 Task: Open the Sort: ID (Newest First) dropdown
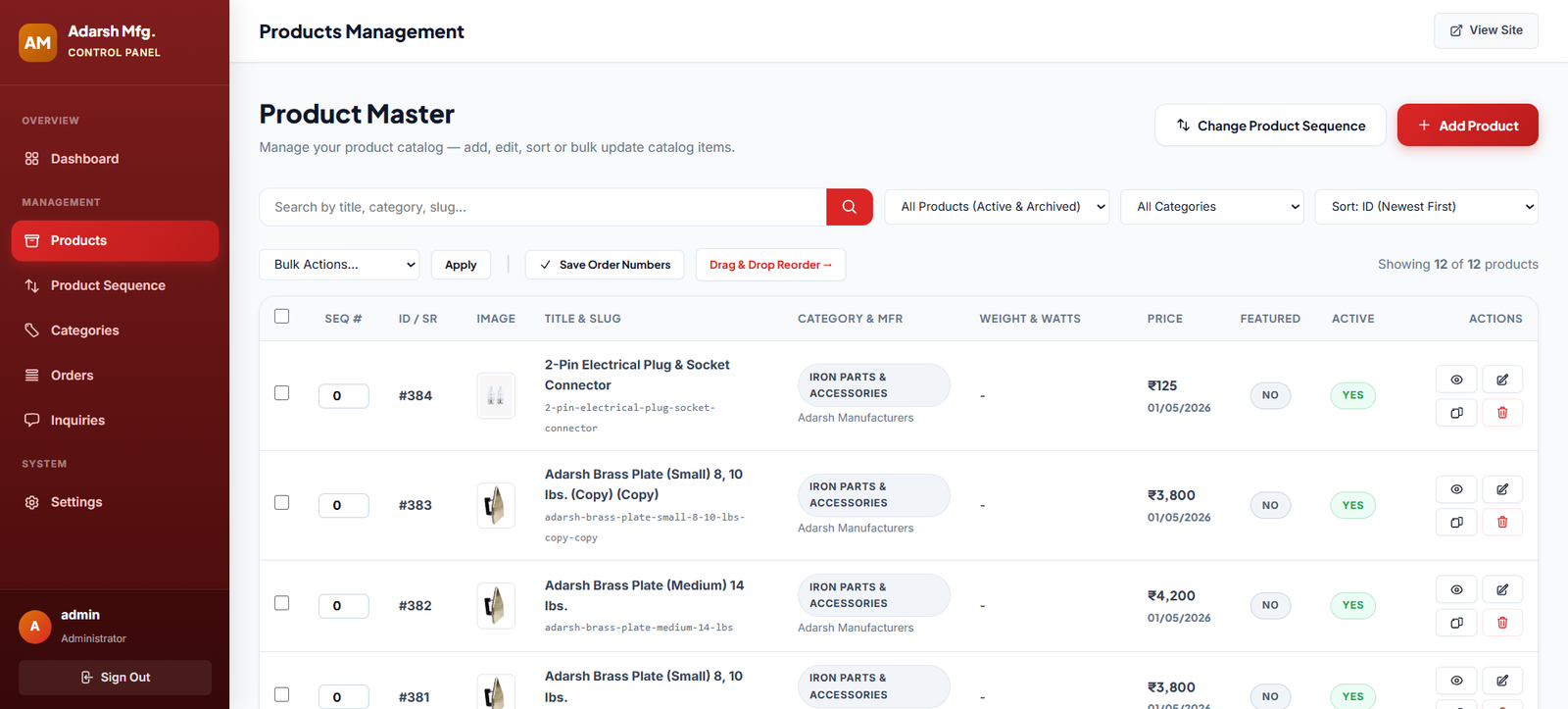(1427, 207)
